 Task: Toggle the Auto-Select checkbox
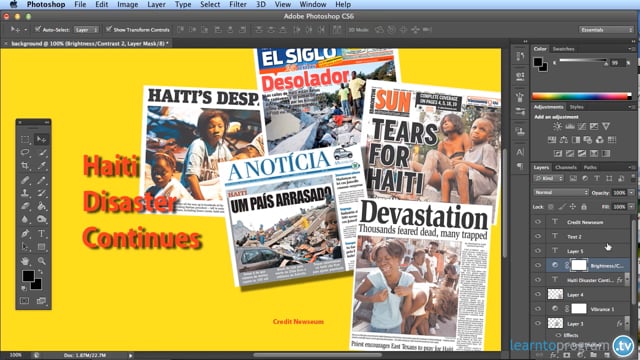tap(38, 29)
